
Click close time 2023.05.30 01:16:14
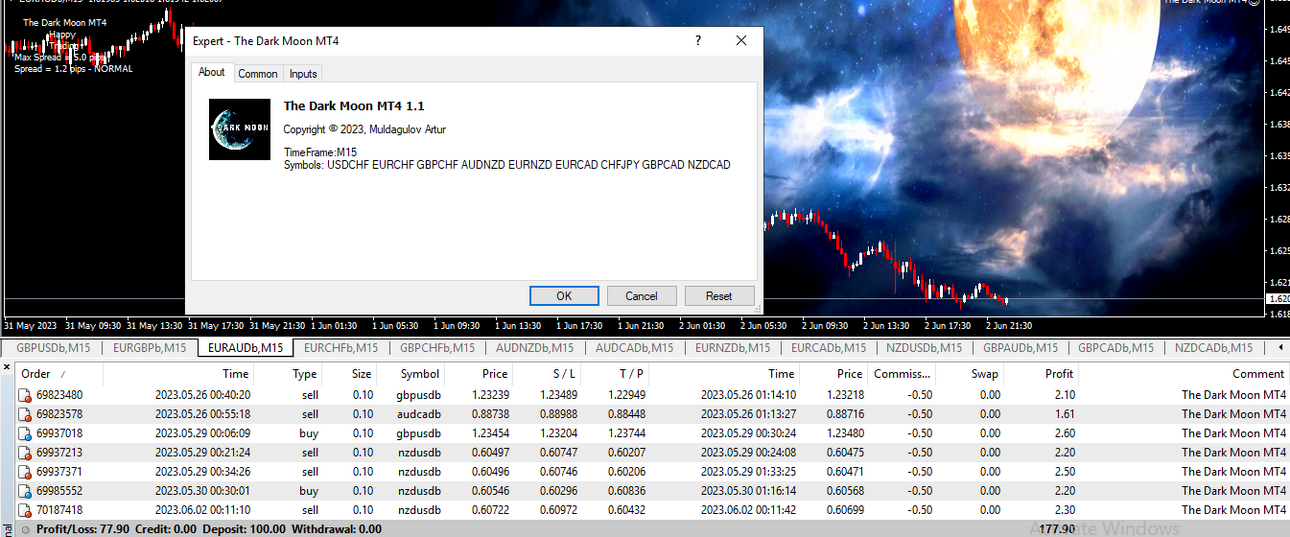[x=748, y=491]
